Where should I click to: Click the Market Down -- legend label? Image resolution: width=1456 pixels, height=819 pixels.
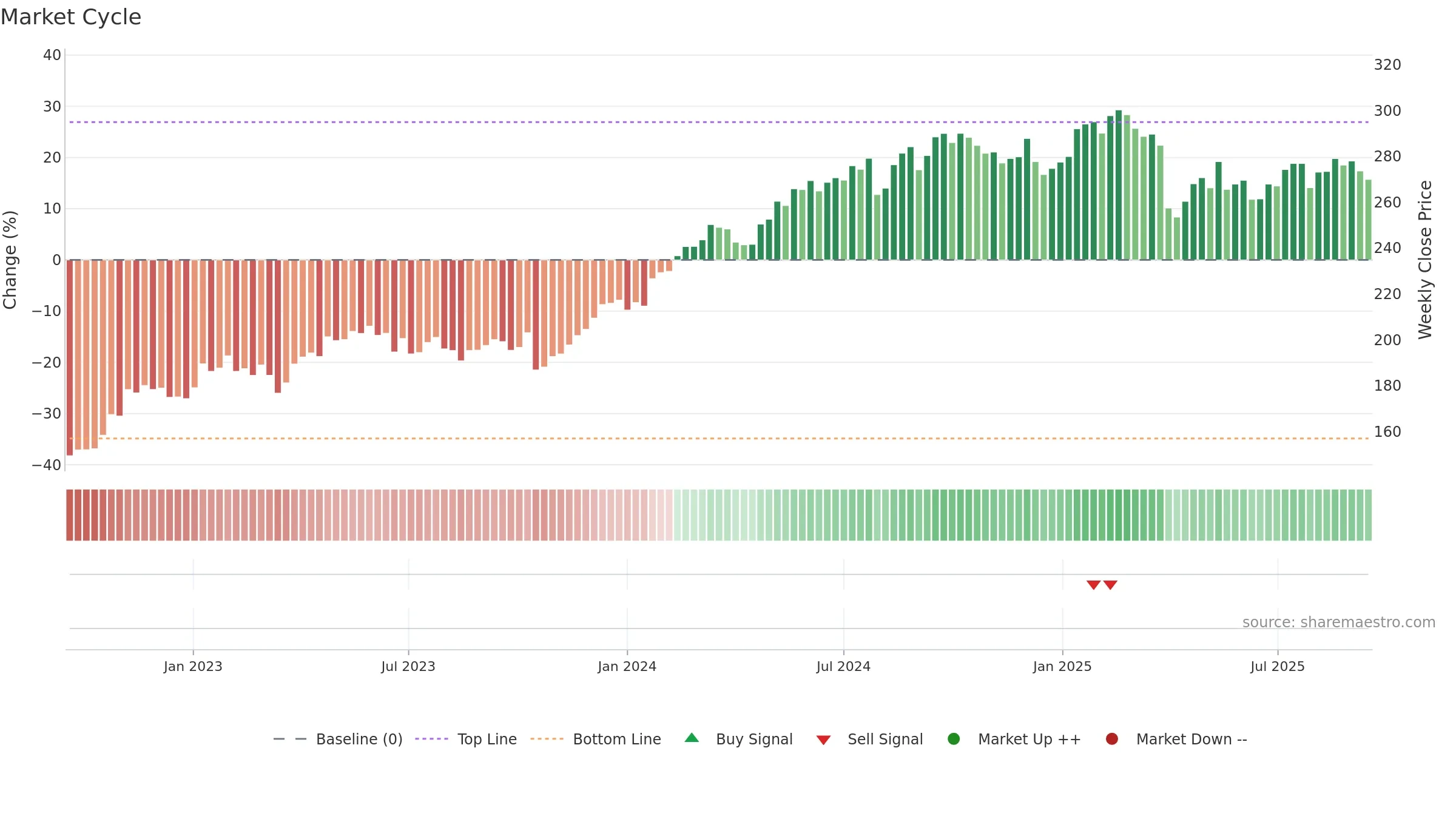pyautogui.click(x=1191, y=739)
